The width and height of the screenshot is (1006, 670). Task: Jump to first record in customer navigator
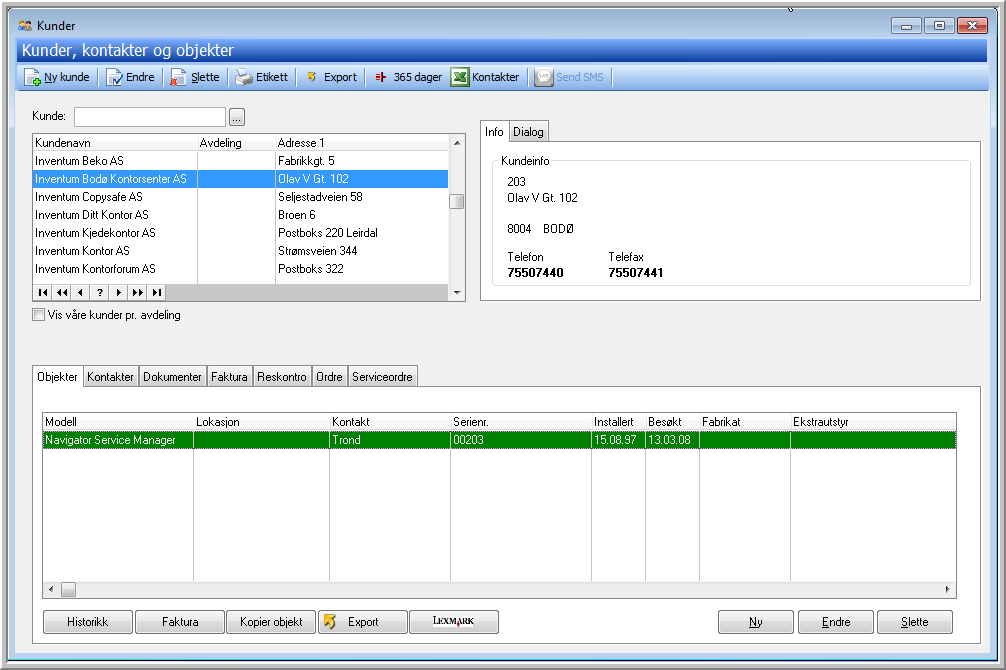tap(43, 293)
